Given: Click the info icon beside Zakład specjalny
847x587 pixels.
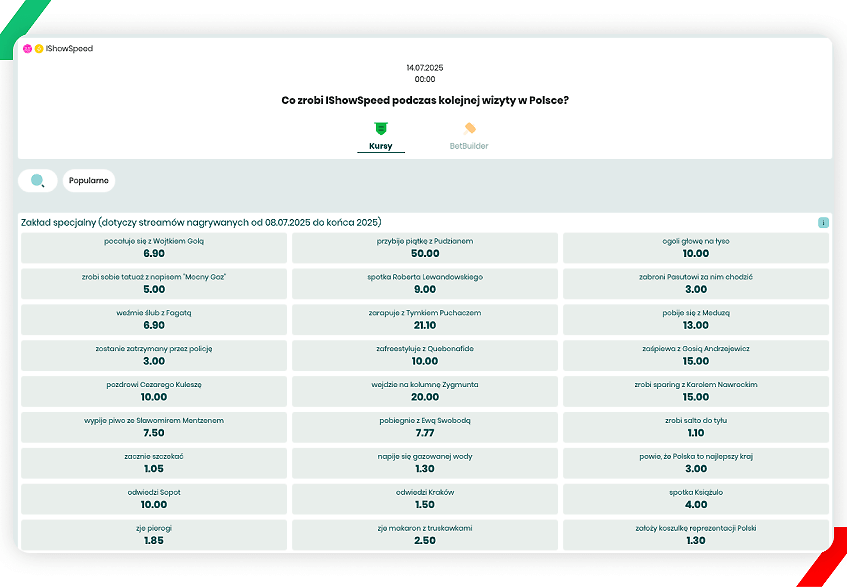Looking at the screenshot, I should point(823,222).
